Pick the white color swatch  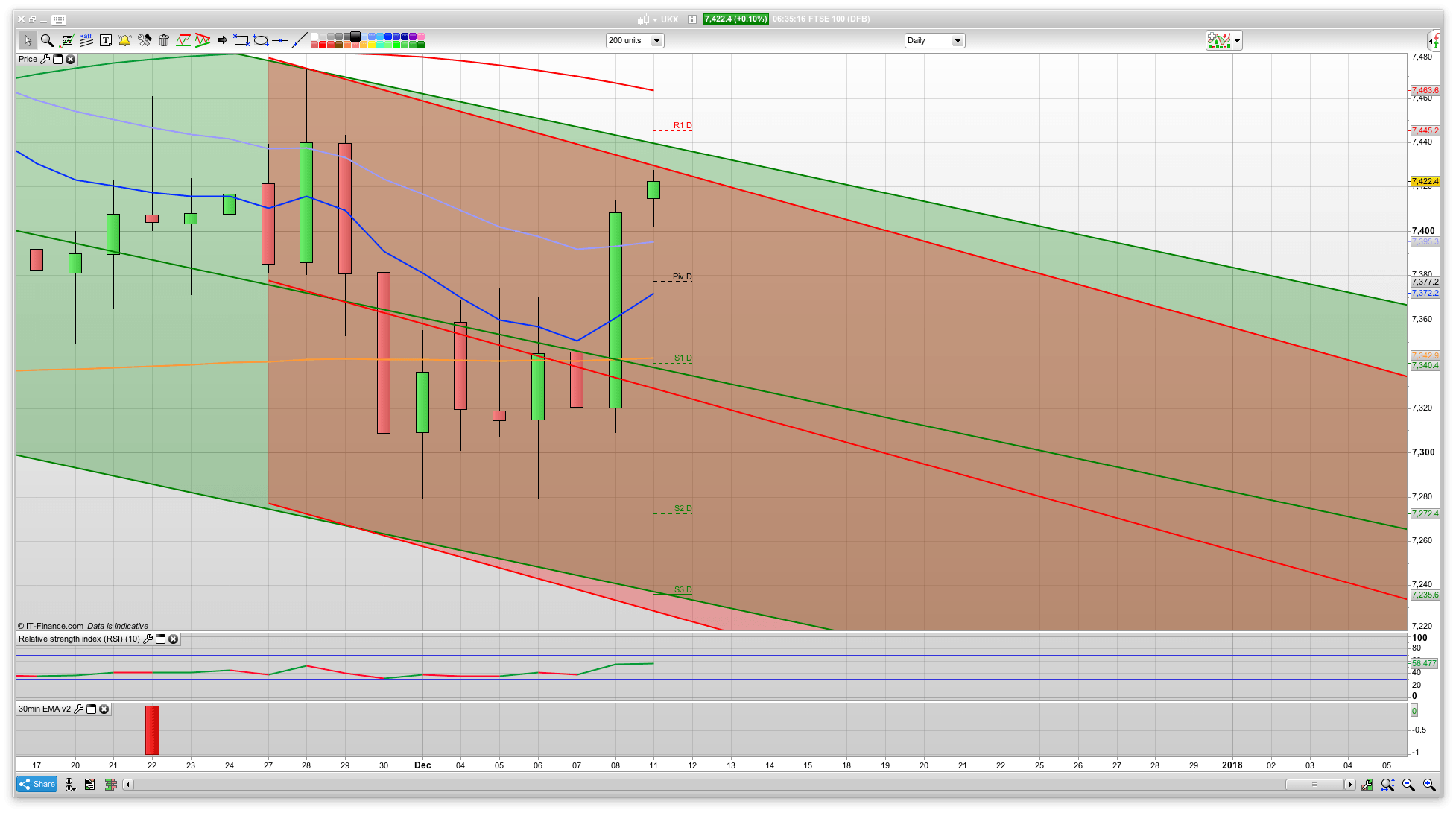[314, 37]
